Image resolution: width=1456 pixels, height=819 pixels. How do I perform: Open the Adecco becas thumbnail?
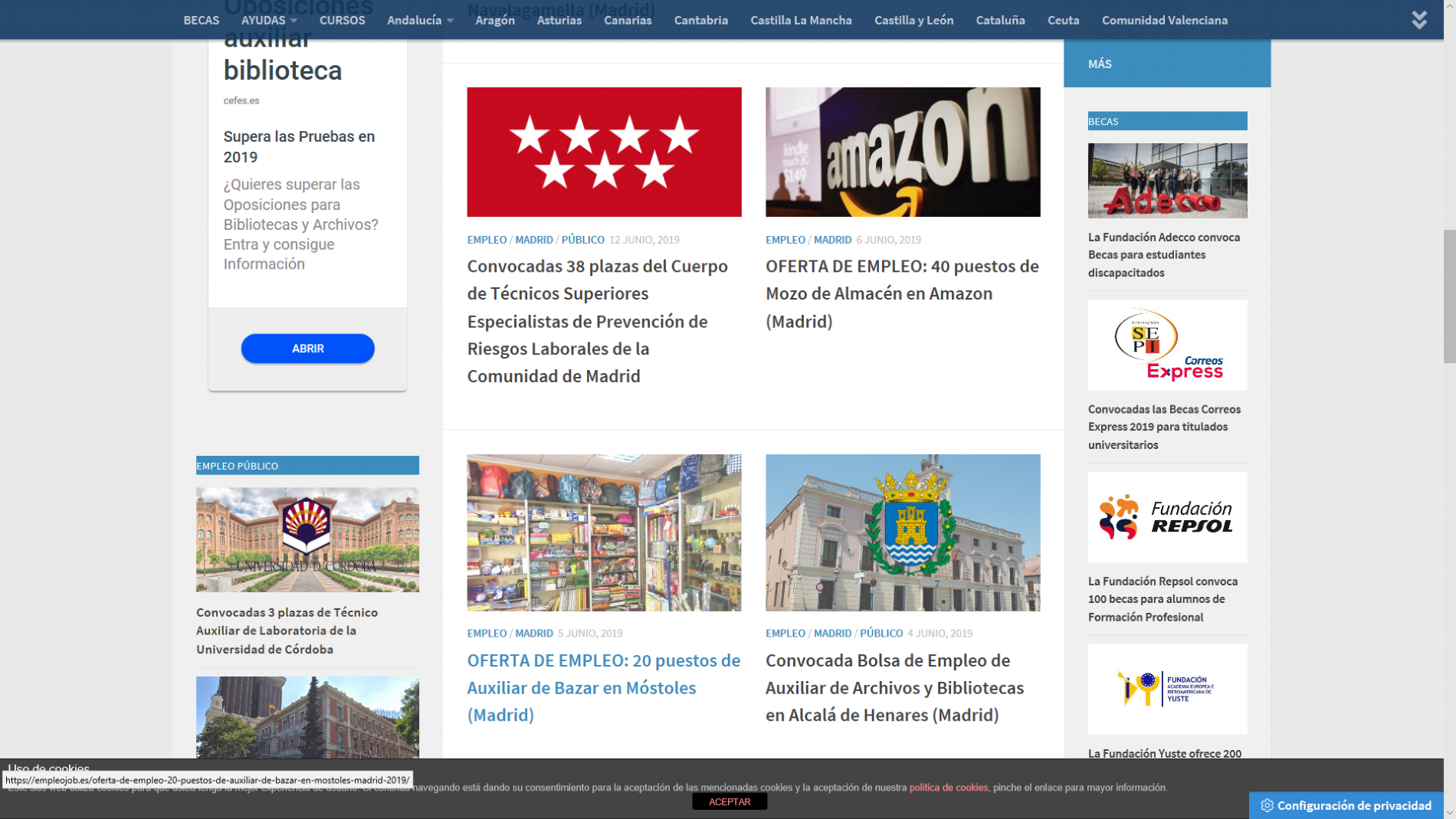click(1167, 181)
